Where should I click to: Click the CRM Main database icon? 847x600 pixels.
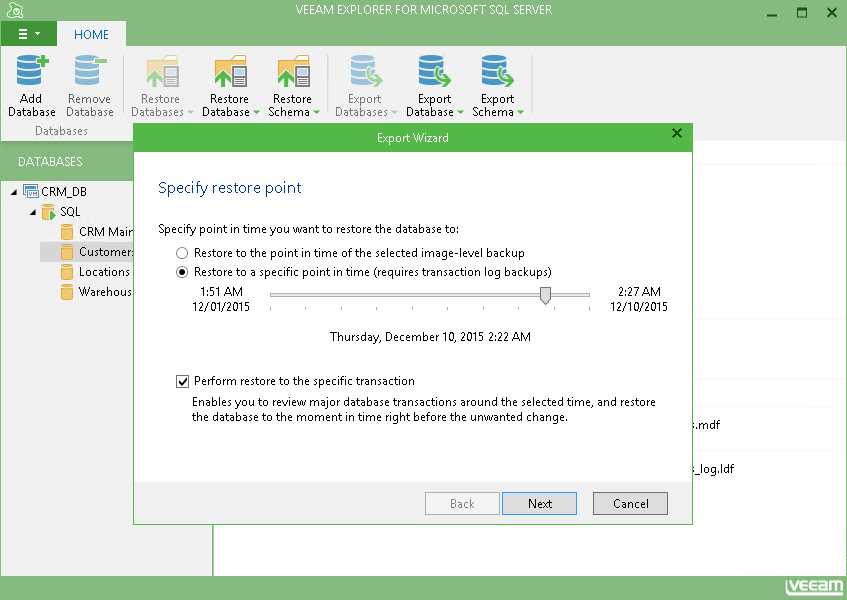67,232
